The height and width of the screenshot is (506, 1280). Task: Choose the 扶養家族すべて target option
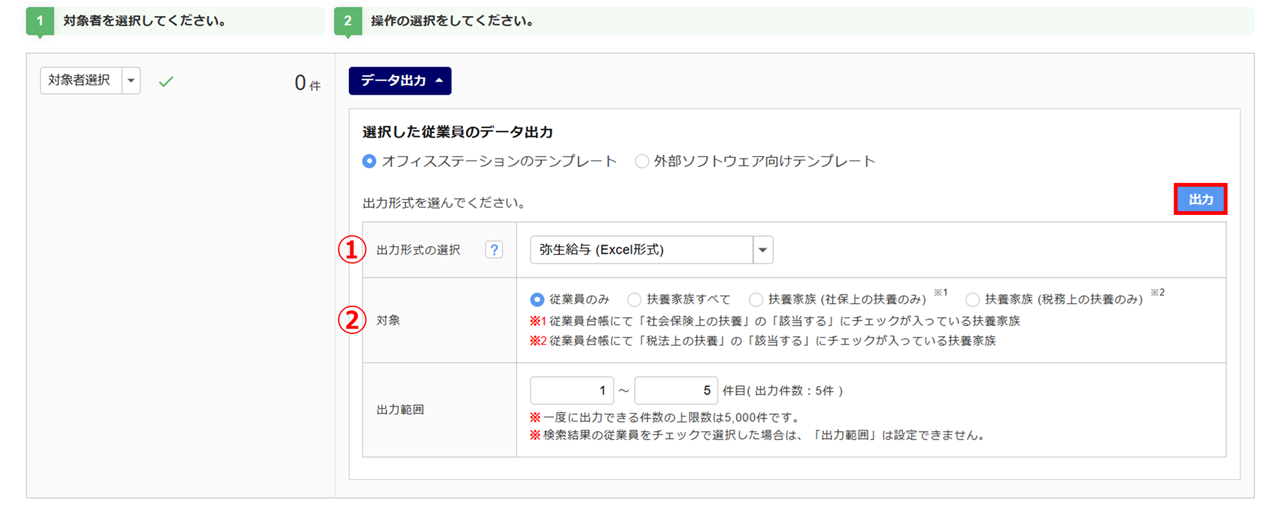(634, 299)
